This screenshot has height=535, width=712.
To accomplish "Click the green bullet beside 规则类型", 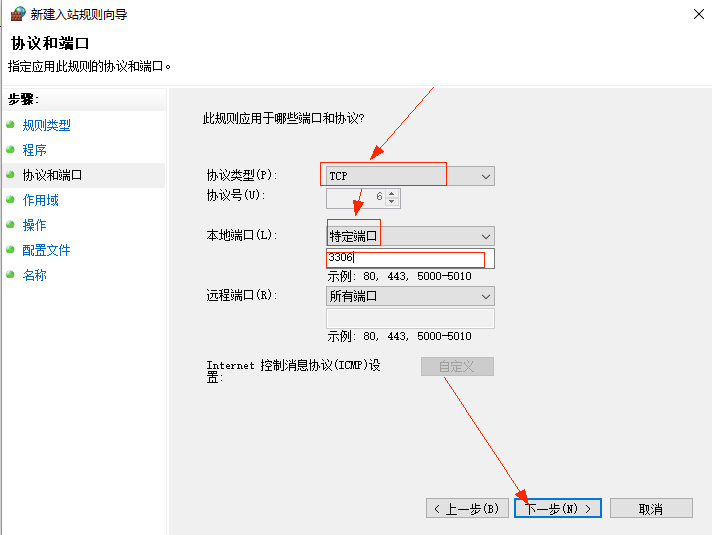I will 11,125.
